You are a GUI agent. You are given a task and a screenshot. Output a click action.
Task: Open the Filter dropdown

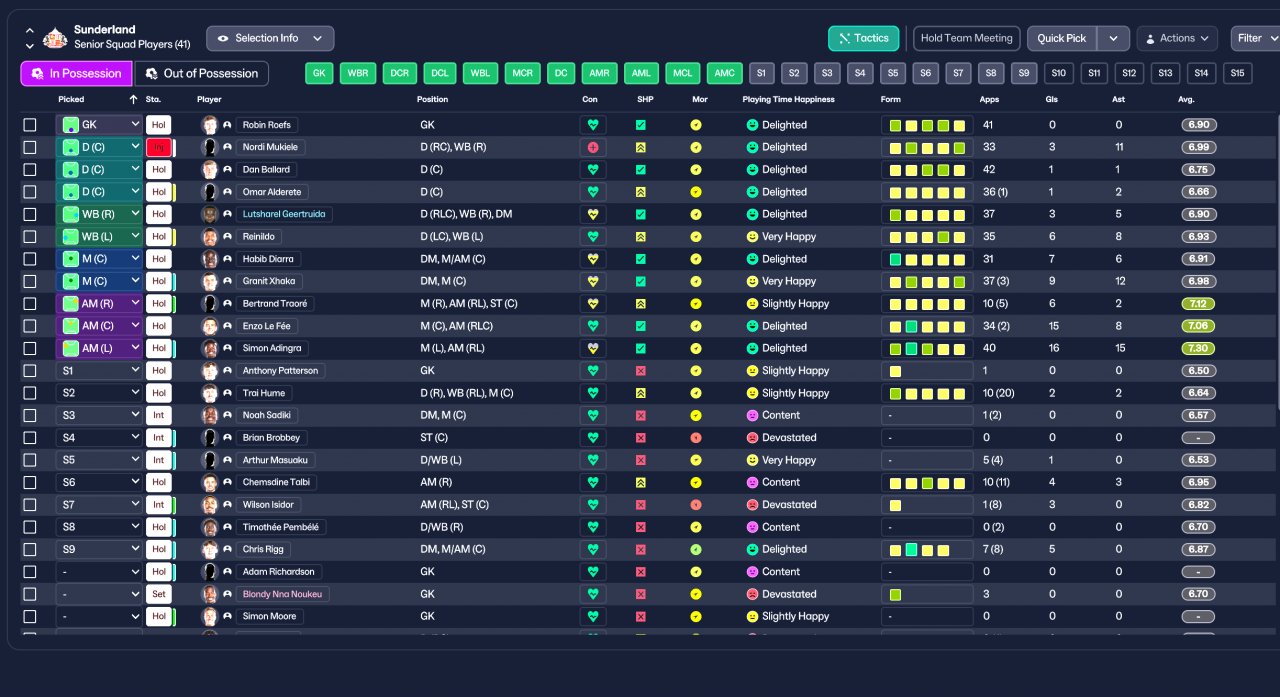pyautogui.click(x=1255, y=38)
